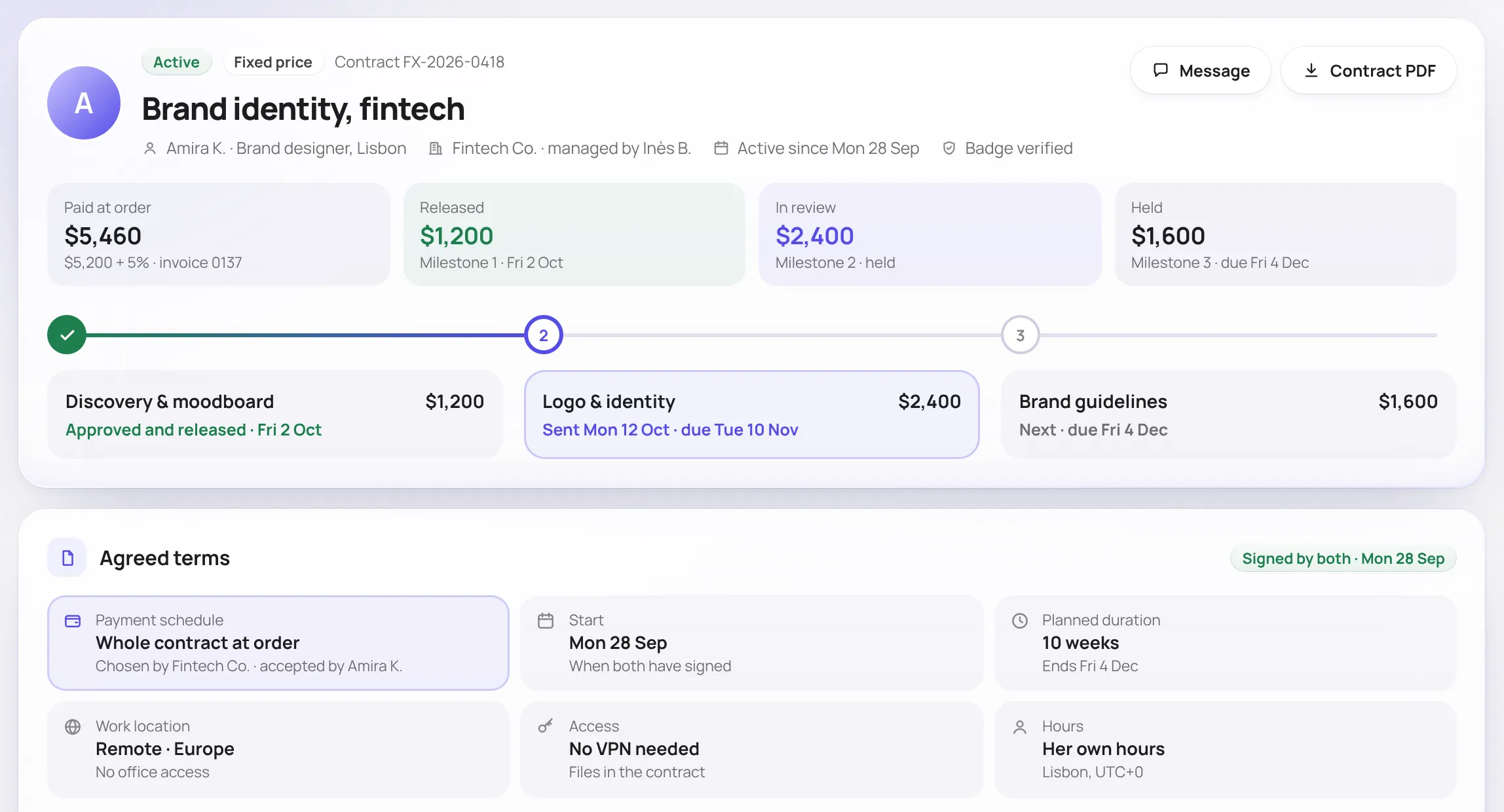Open the Paid at order $5,460 card
The image size is (1504, 812).
[x=219, y=234]
